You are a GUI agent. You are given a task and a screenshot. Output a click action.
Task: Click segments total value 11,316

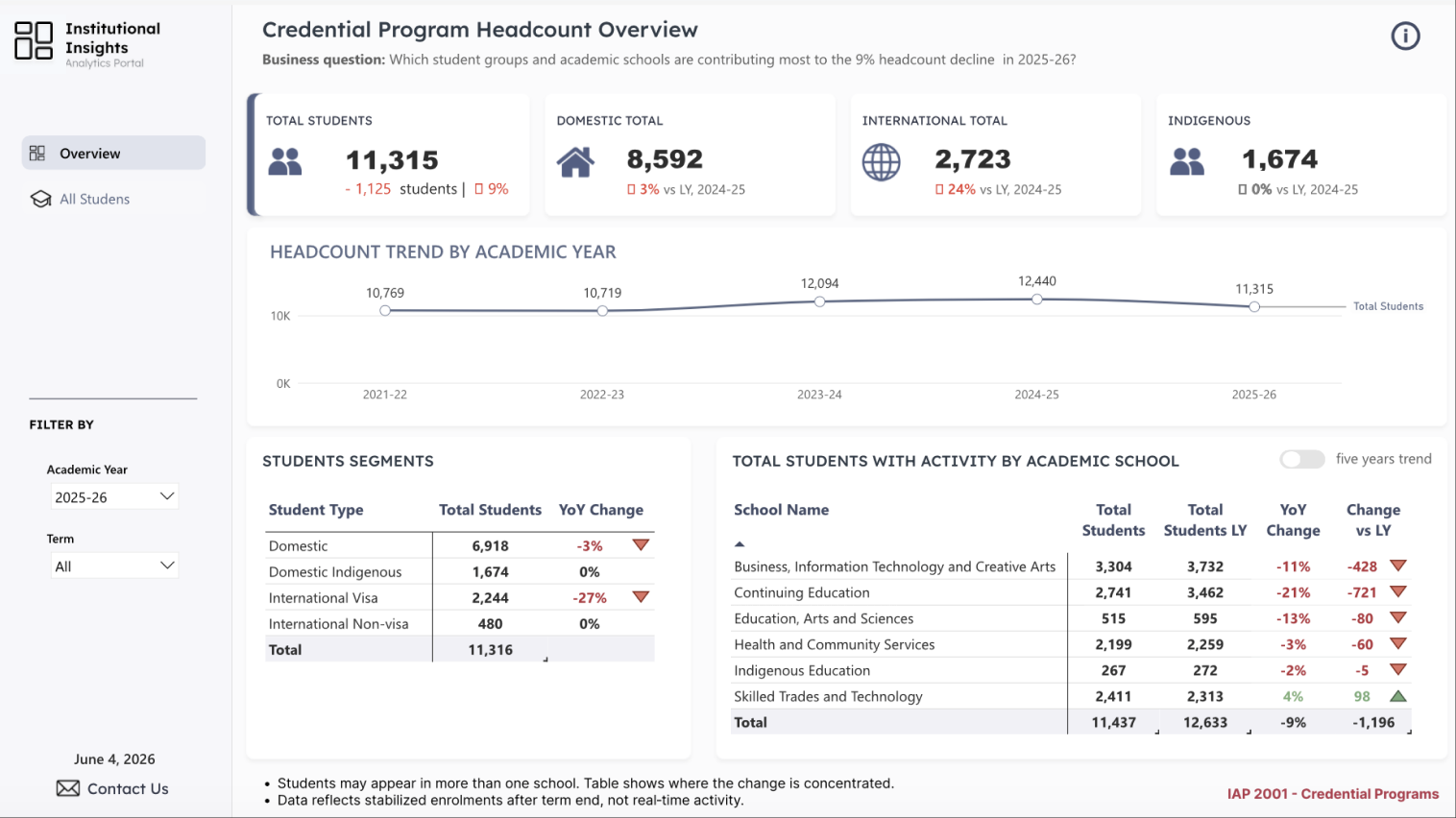pos(490,649)
